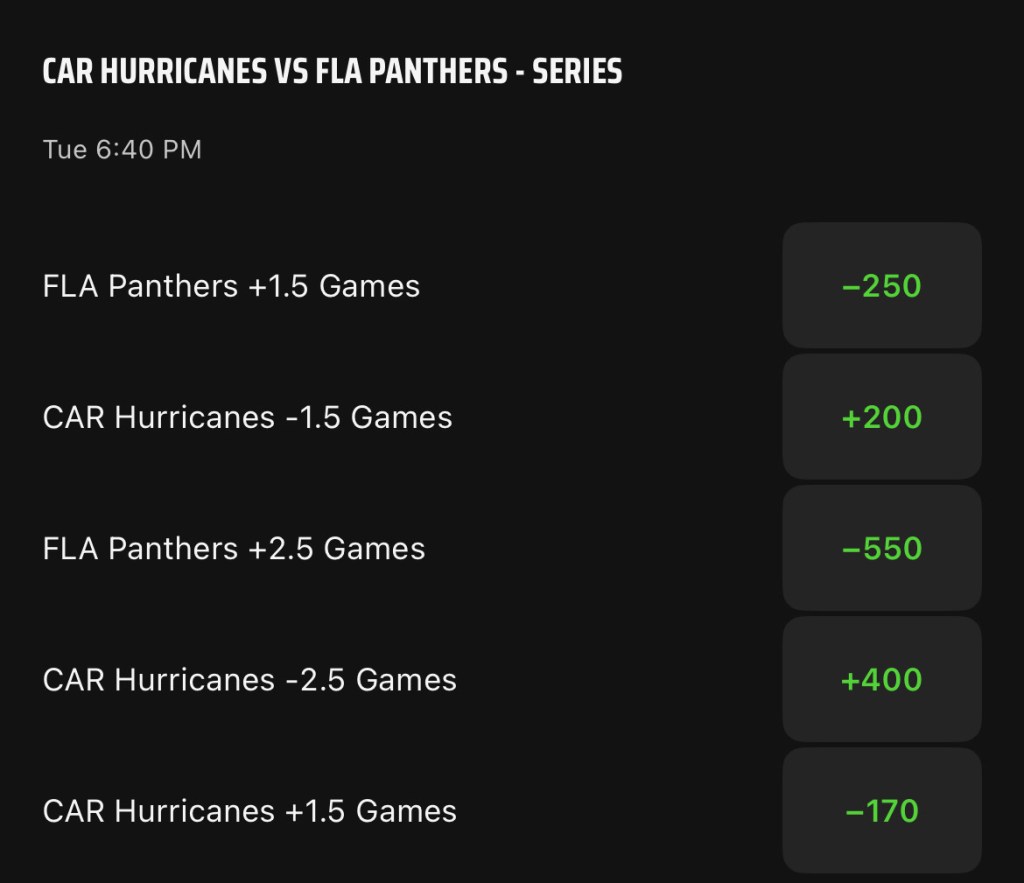Click the CAR Hurricanes -2.5 Games label
Screen dimensions: 1024x883
(x=249, y=680)
